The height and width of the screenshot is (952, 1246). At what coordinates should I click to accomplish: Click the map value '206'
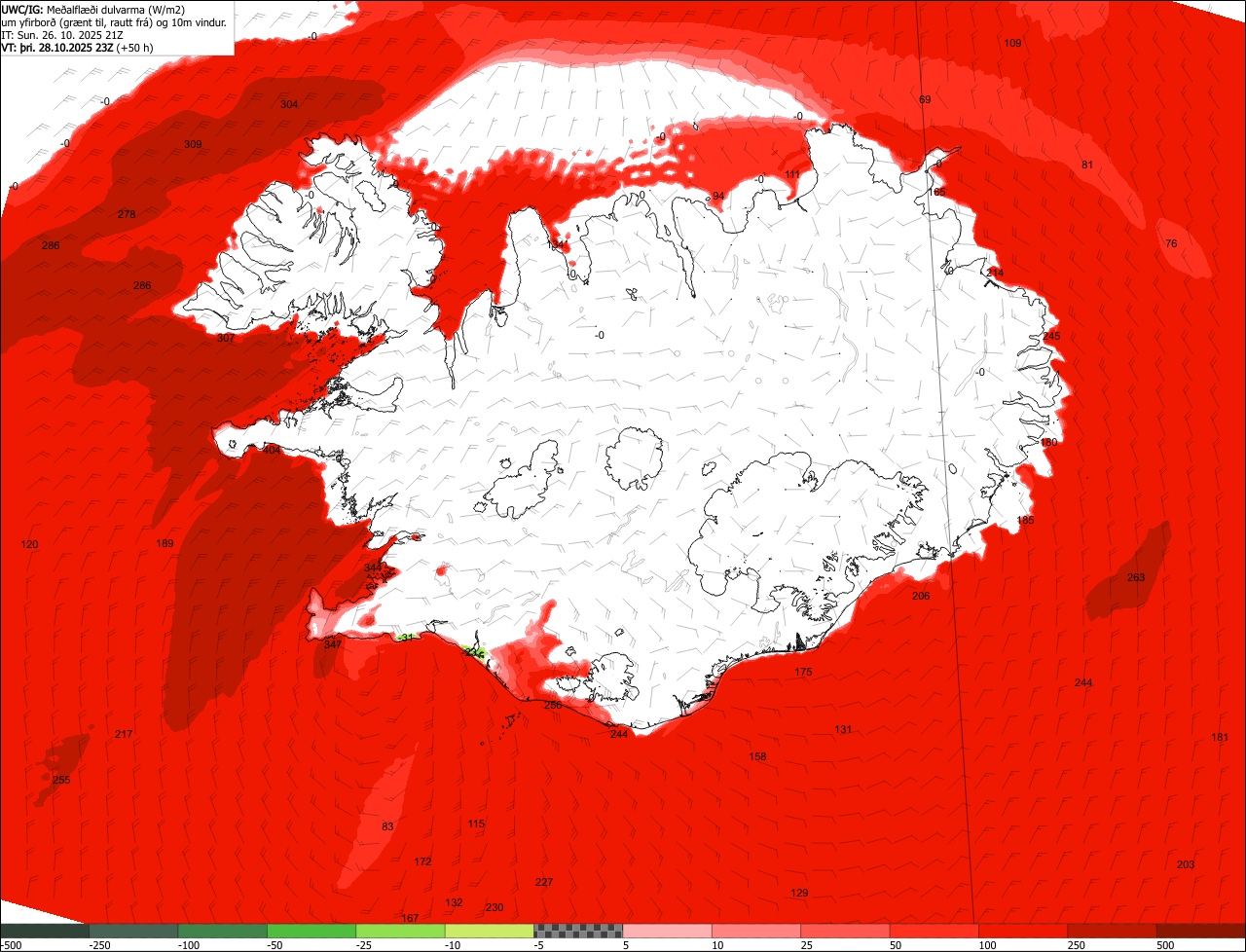click(921, 596)
